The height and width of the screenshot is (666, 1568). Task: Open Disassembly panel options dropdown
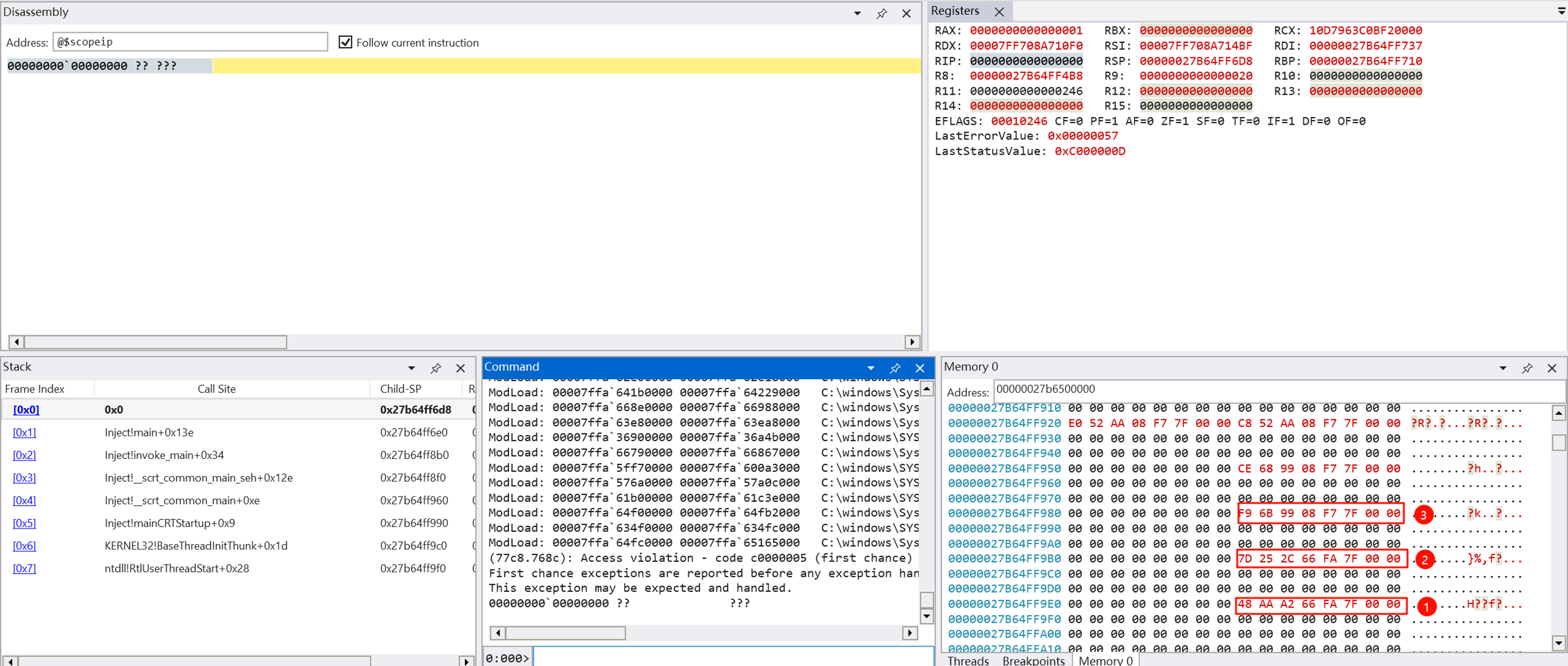[x=857, y=13]
